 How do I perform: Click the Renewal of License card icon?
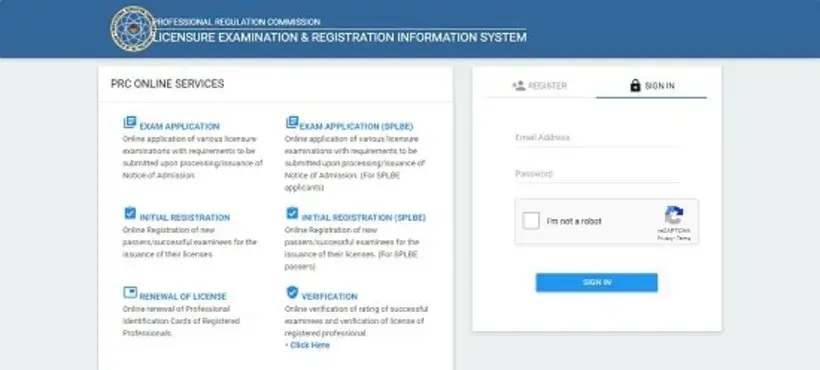(130, 293)
